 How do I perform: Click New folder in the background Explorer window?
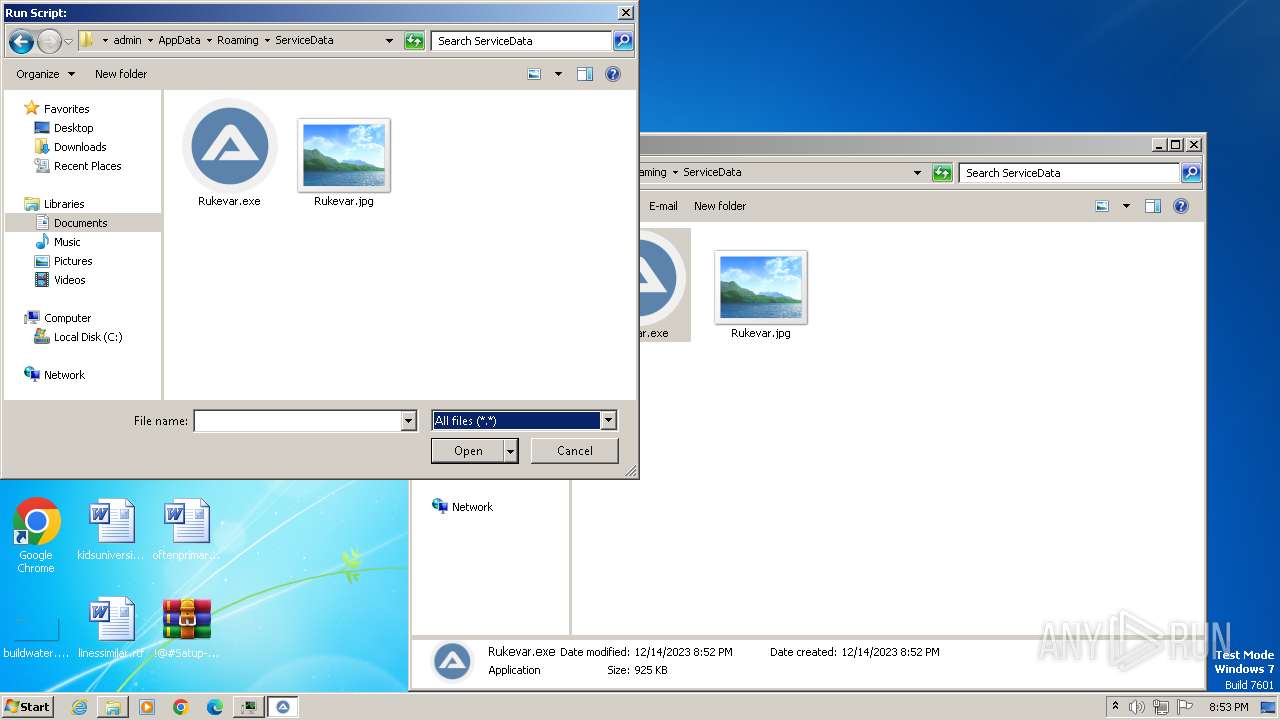[720, 206]
